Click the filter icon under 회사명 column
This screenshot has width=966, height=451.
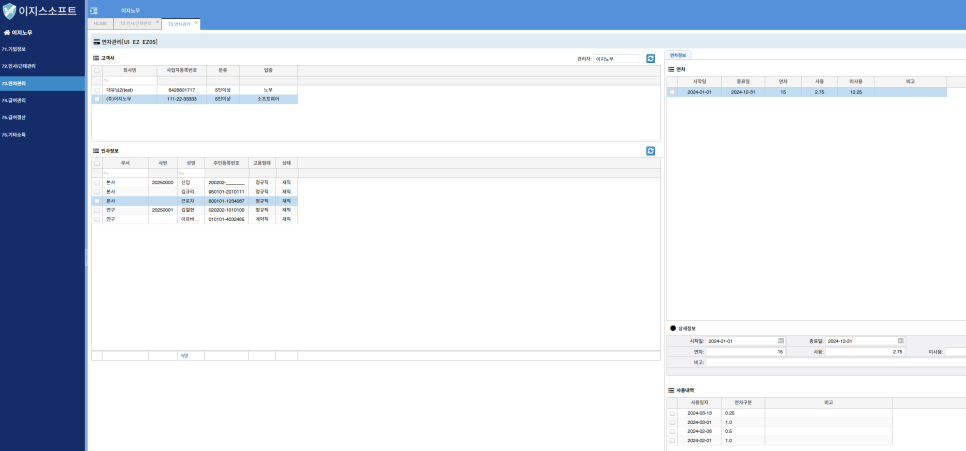(106, 81)
